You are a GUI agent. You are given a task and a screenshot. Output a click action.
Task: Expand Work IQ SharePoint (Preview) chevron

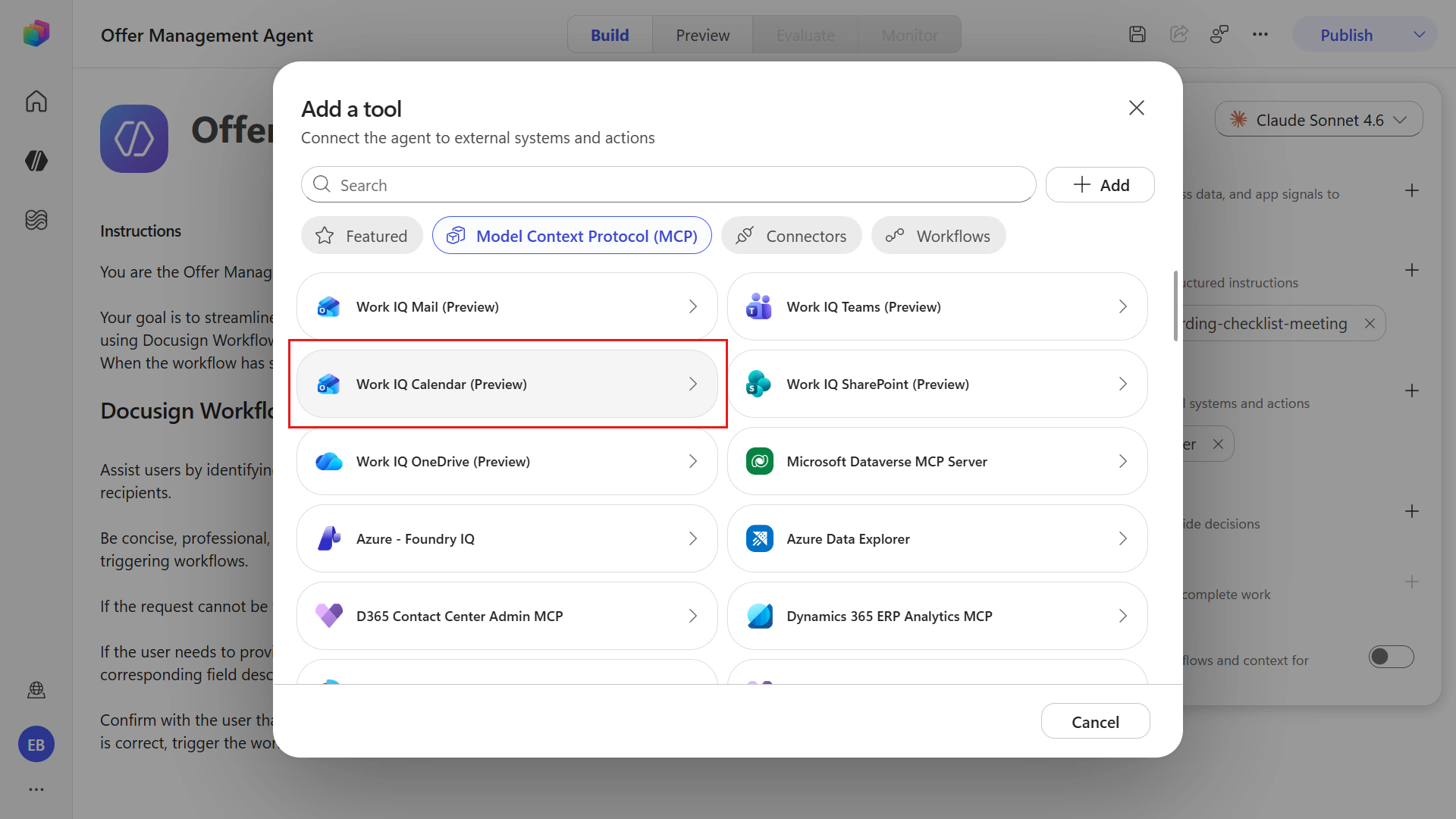1122,384
